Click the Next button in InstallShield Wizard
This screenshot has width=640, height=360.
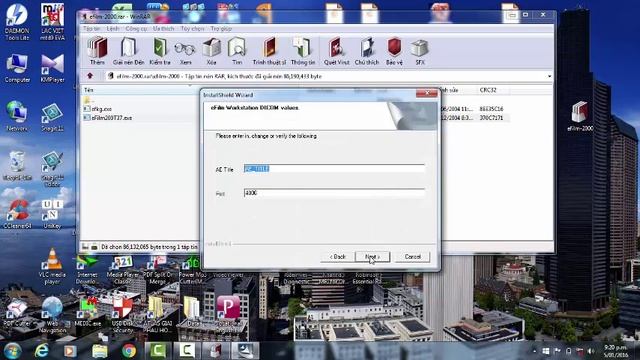[x=372, y=257]
